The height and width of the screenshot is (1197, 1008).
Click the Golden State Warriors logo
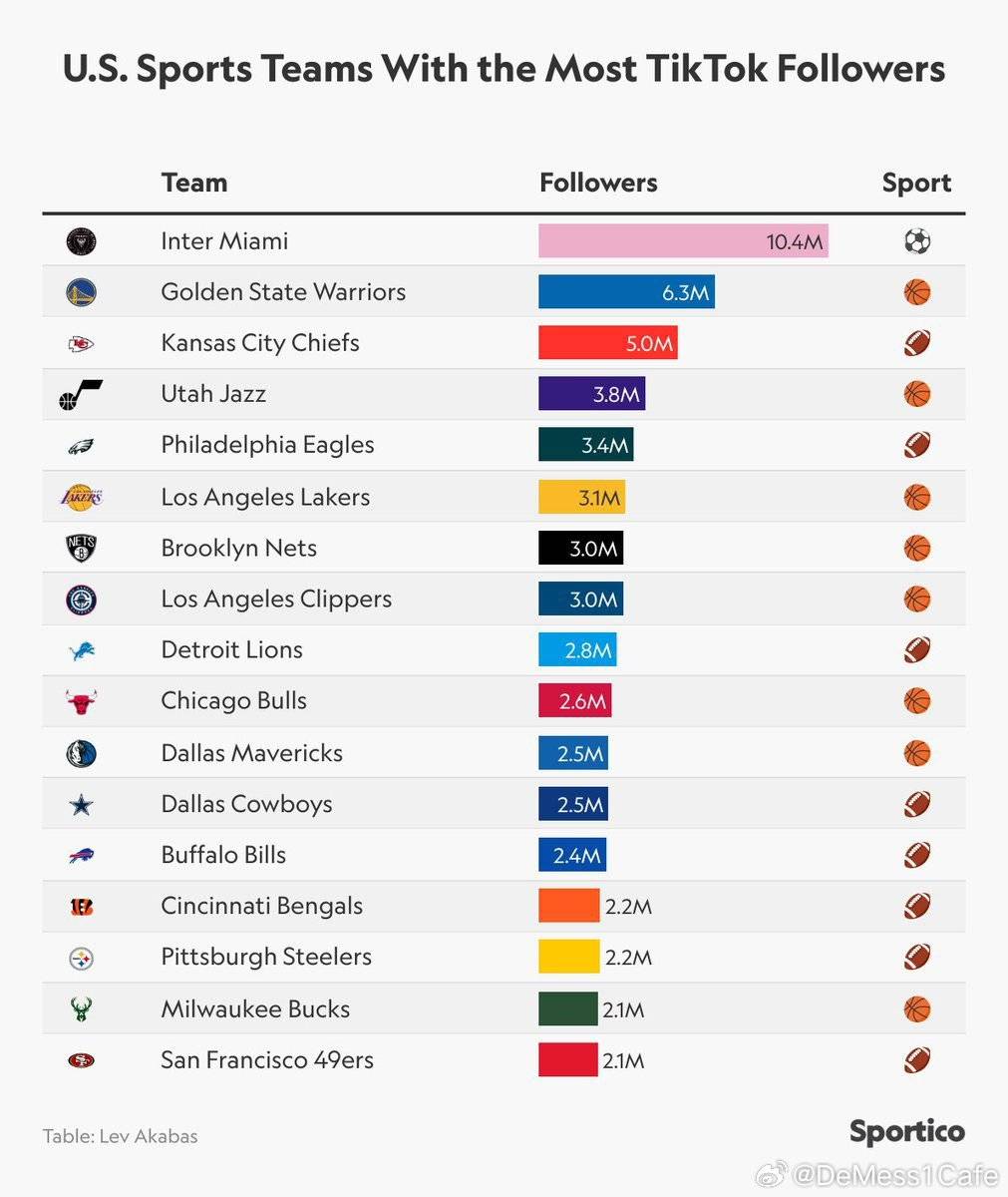(81, 292)
